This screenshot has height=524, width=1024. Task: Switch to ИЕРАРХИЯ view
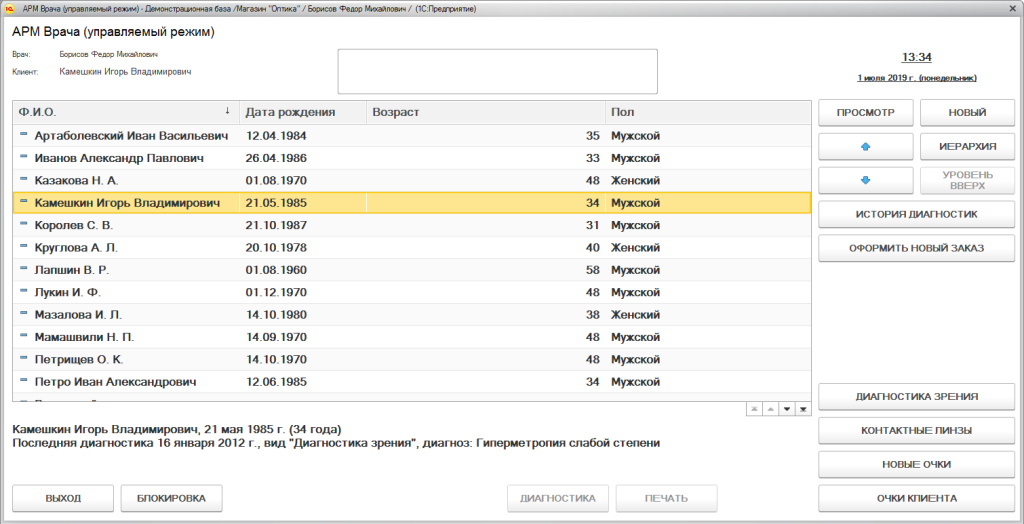click(967, 147)
